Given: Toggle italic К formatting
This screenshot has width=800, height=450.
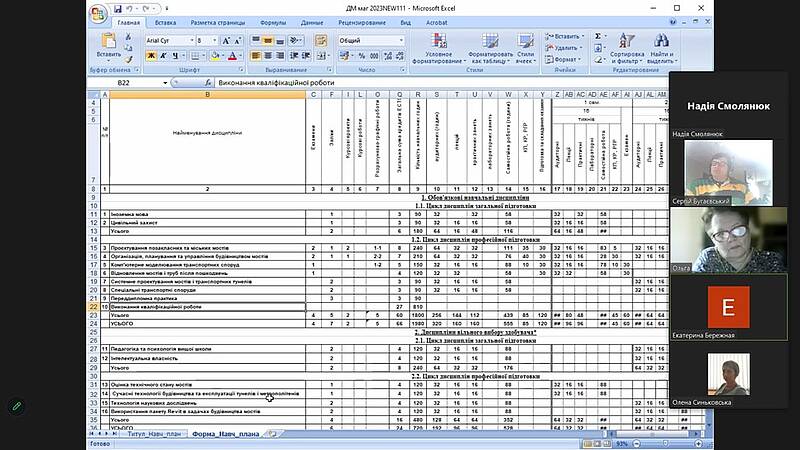Looking at the screenshot, I should [163, 56].
